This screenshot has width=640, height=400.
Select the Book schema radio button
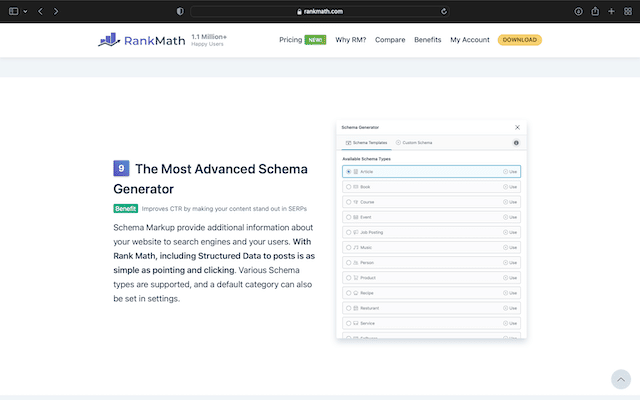[x=348, y=187]
